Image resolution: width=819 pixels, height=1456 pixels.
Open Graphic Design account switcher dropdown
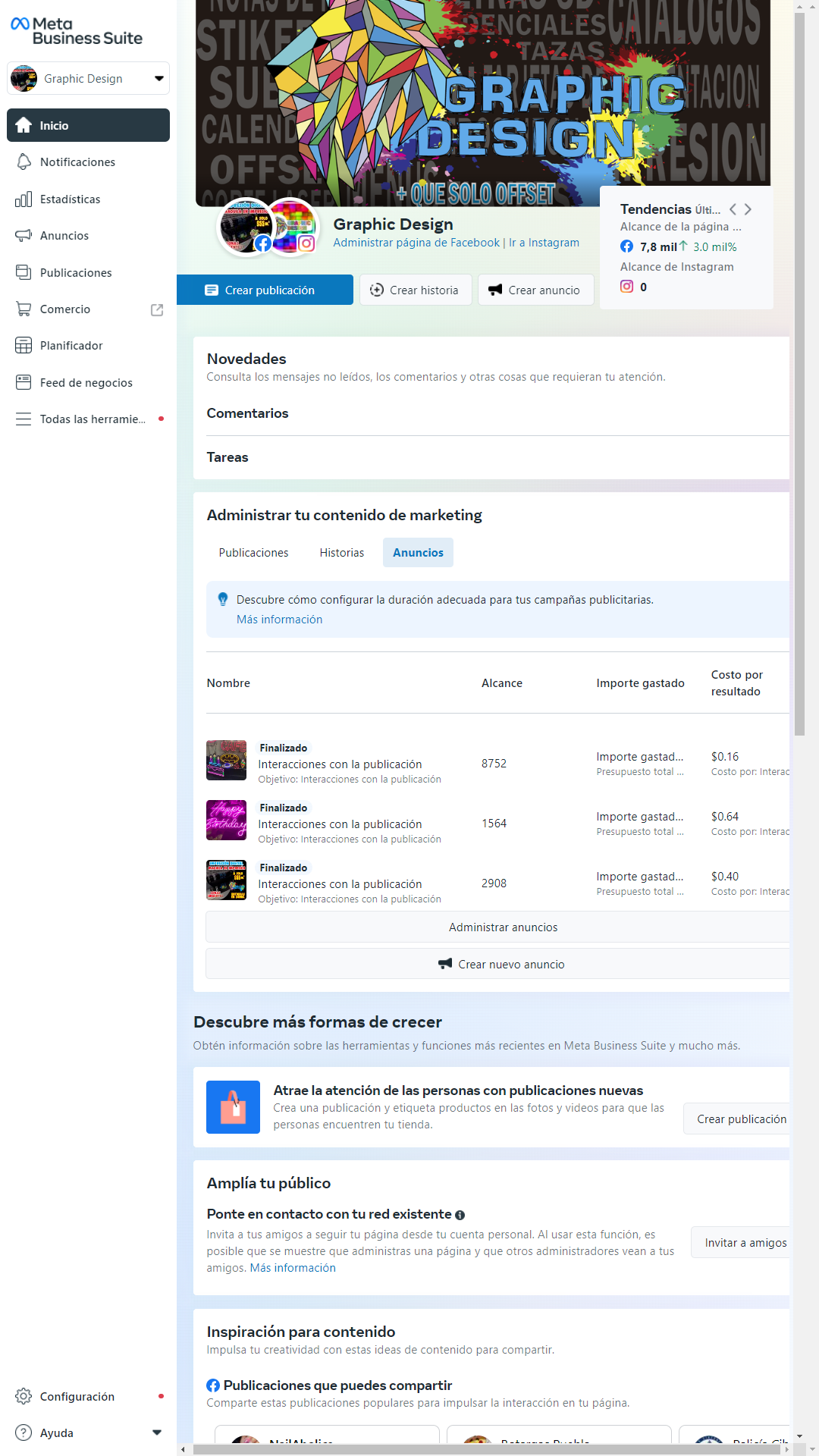point(88,78)
